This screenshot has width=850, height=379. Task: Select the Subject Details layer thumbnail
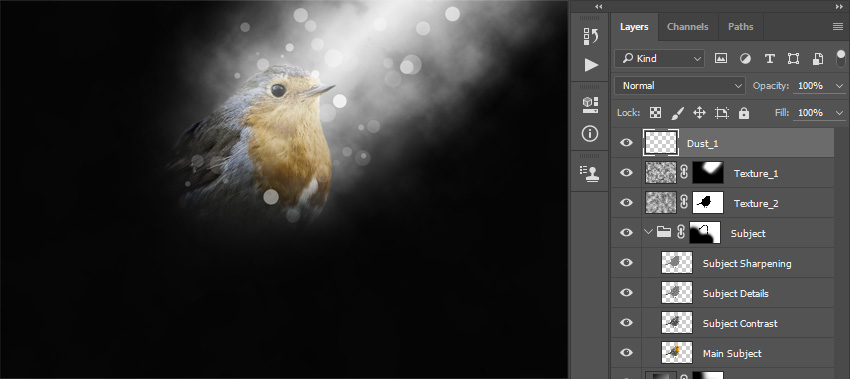click(677, 292)
